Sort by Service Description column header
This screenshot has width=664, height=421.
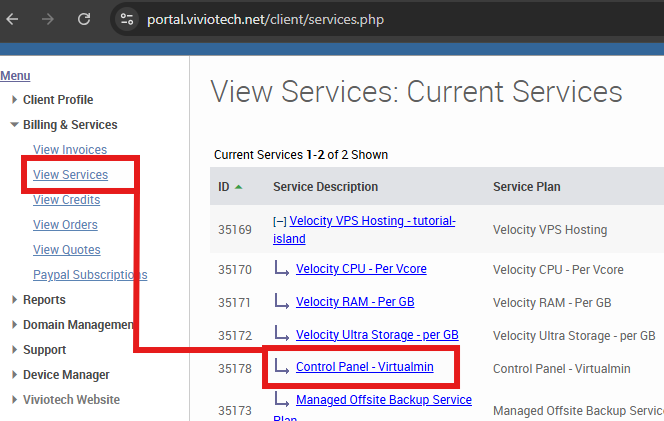[x=325, y=187]
